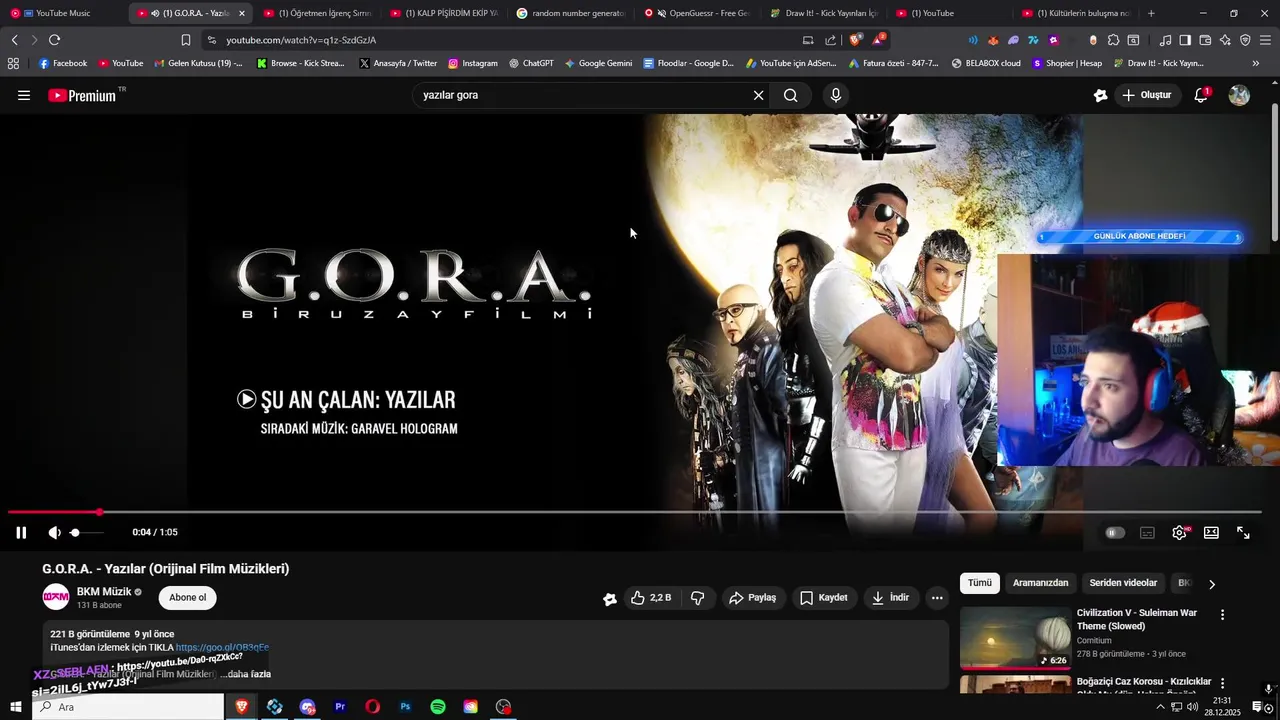Open the Windows Start menu

click(15, 707)
